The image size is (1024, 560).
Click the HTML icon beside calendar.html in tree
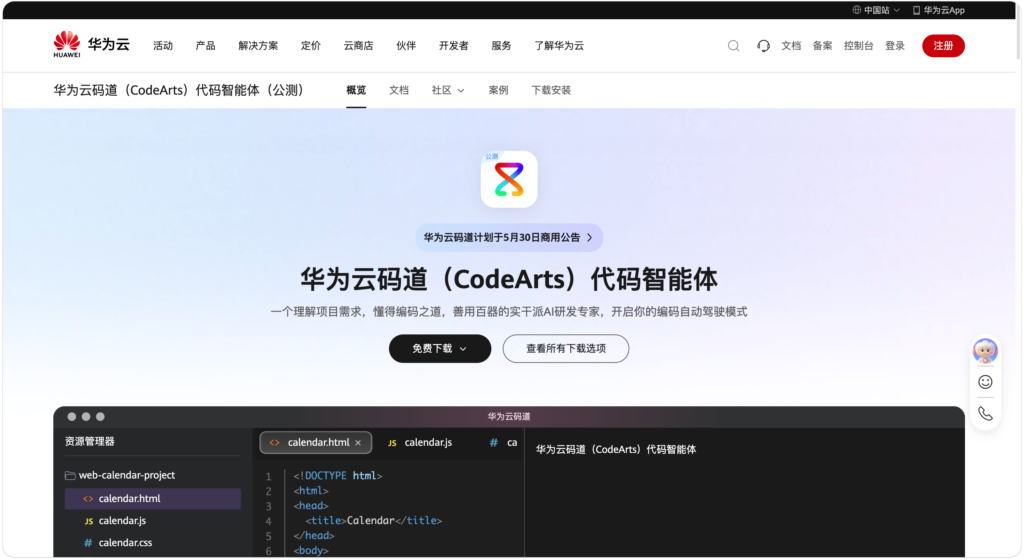tap(88, 499)
